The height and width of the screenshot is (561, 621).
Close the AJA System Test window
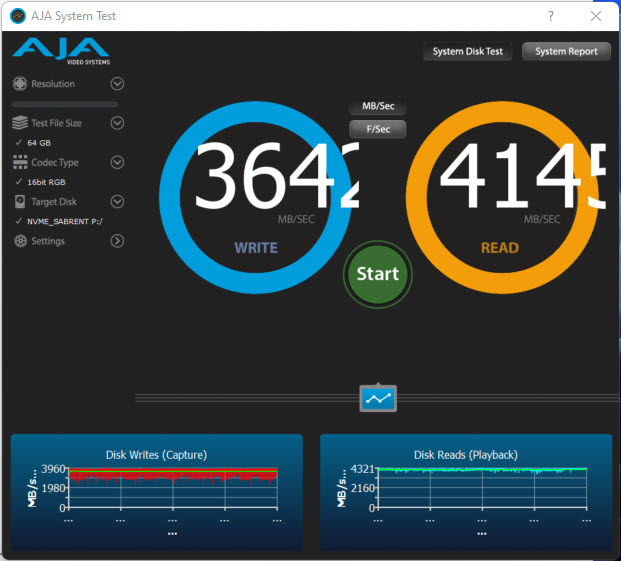click(596, 16)
